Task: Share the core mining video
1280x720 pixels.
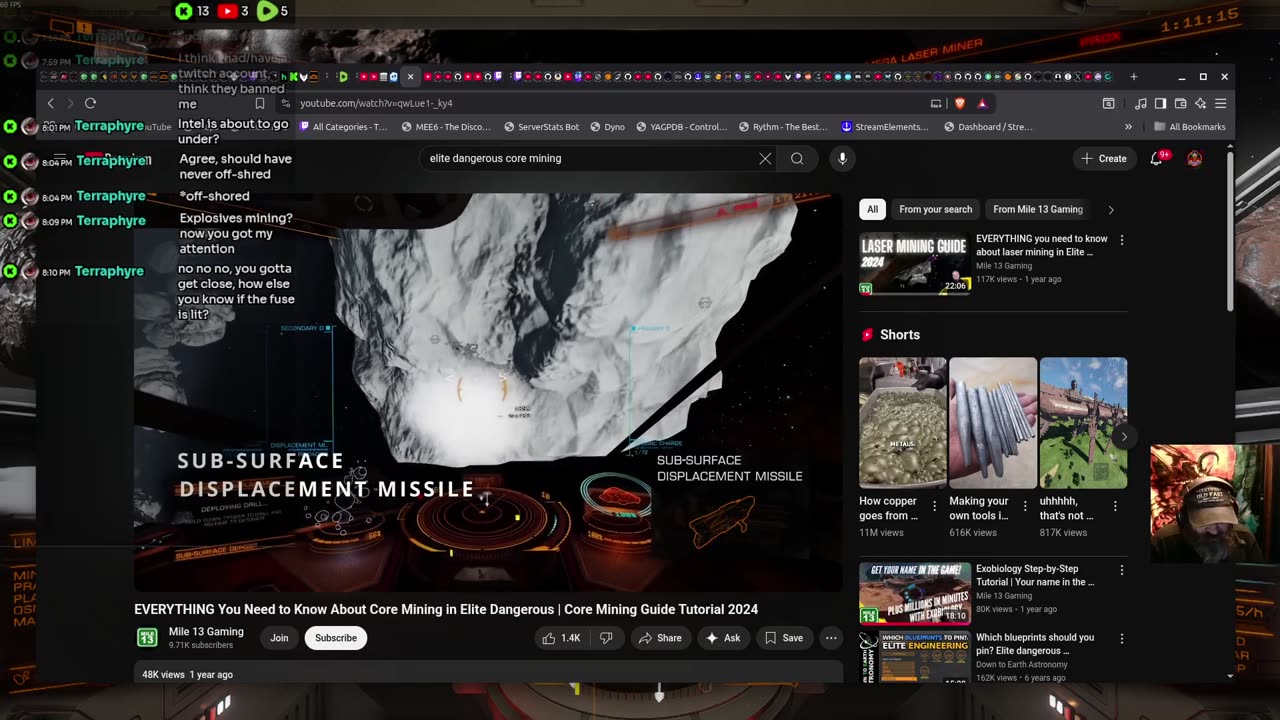Action: coord(660,638)
